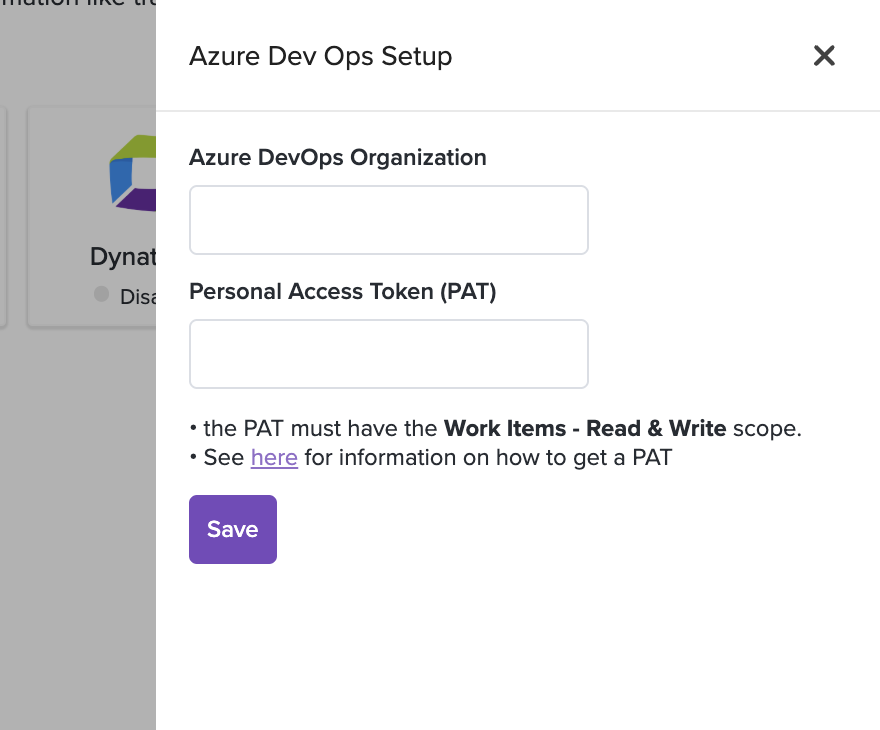Click into the Personal Access Token field
The height and width of the screenshot is (730, 880).
coord(388,354)
